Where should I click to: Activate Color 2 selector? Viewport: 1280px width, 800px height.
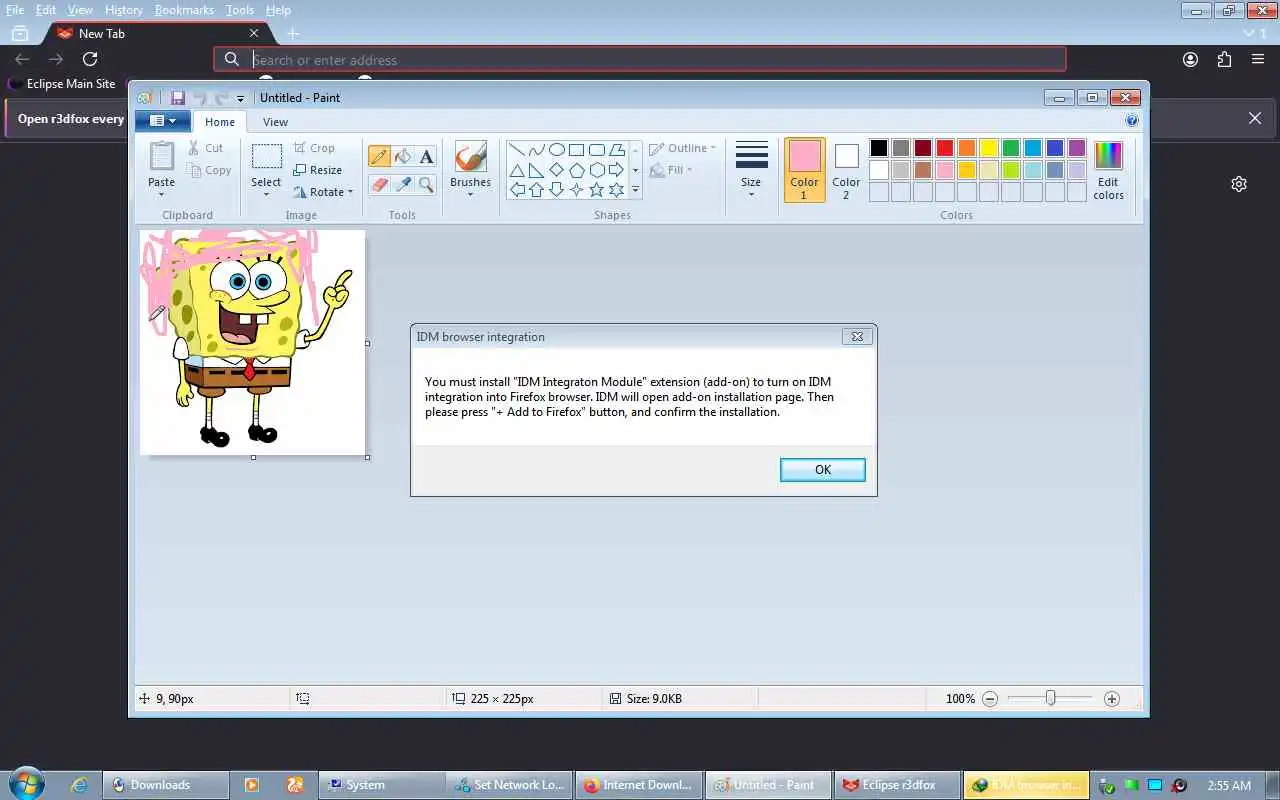[846, 170]
